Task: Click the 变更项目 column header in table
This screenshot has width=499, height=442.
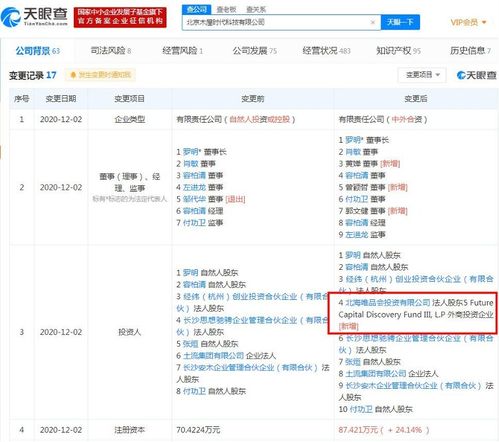Action: [129, 99]
